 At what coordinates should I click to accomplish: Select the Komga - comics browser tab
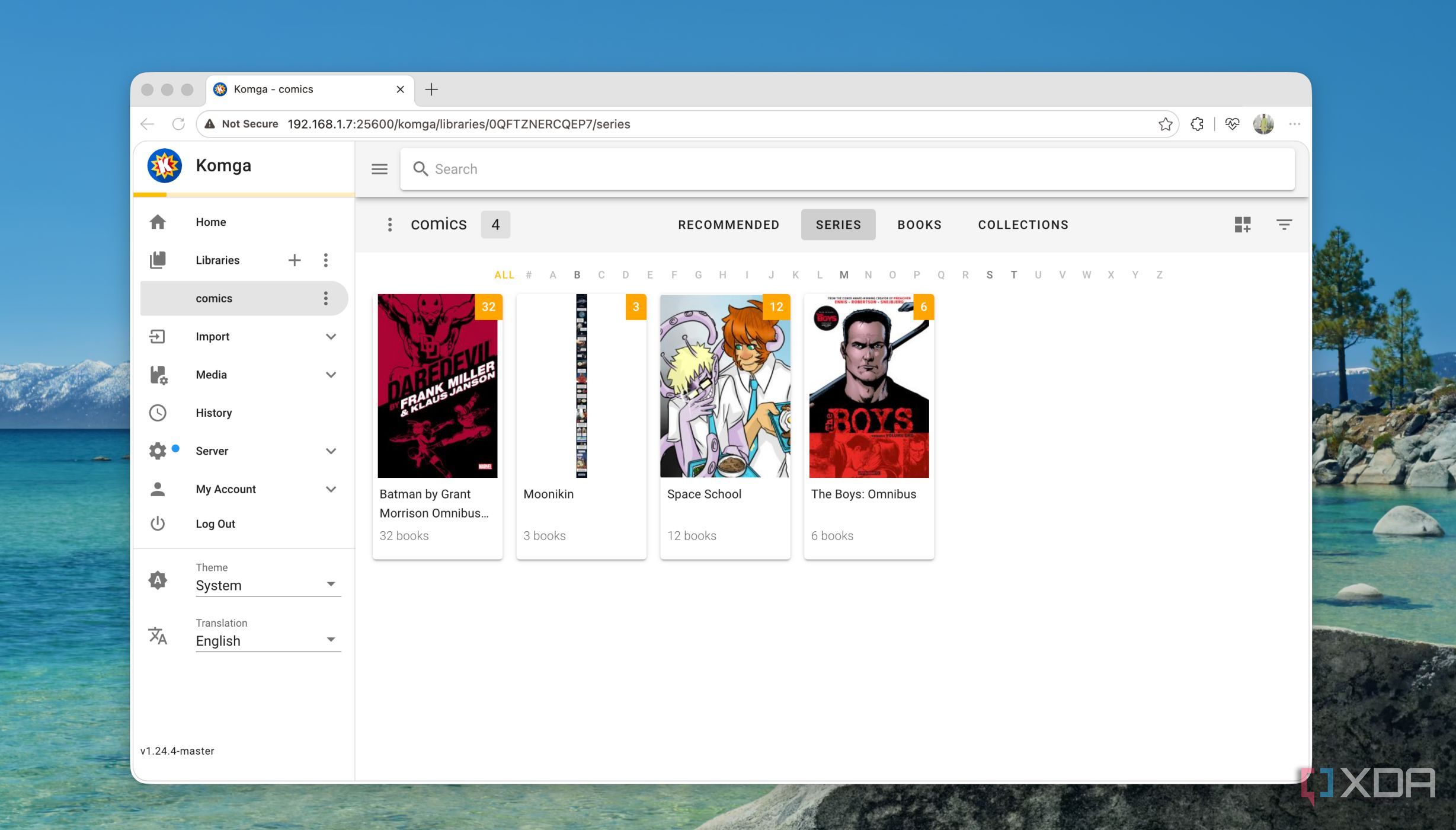click(x=310, y=90)
